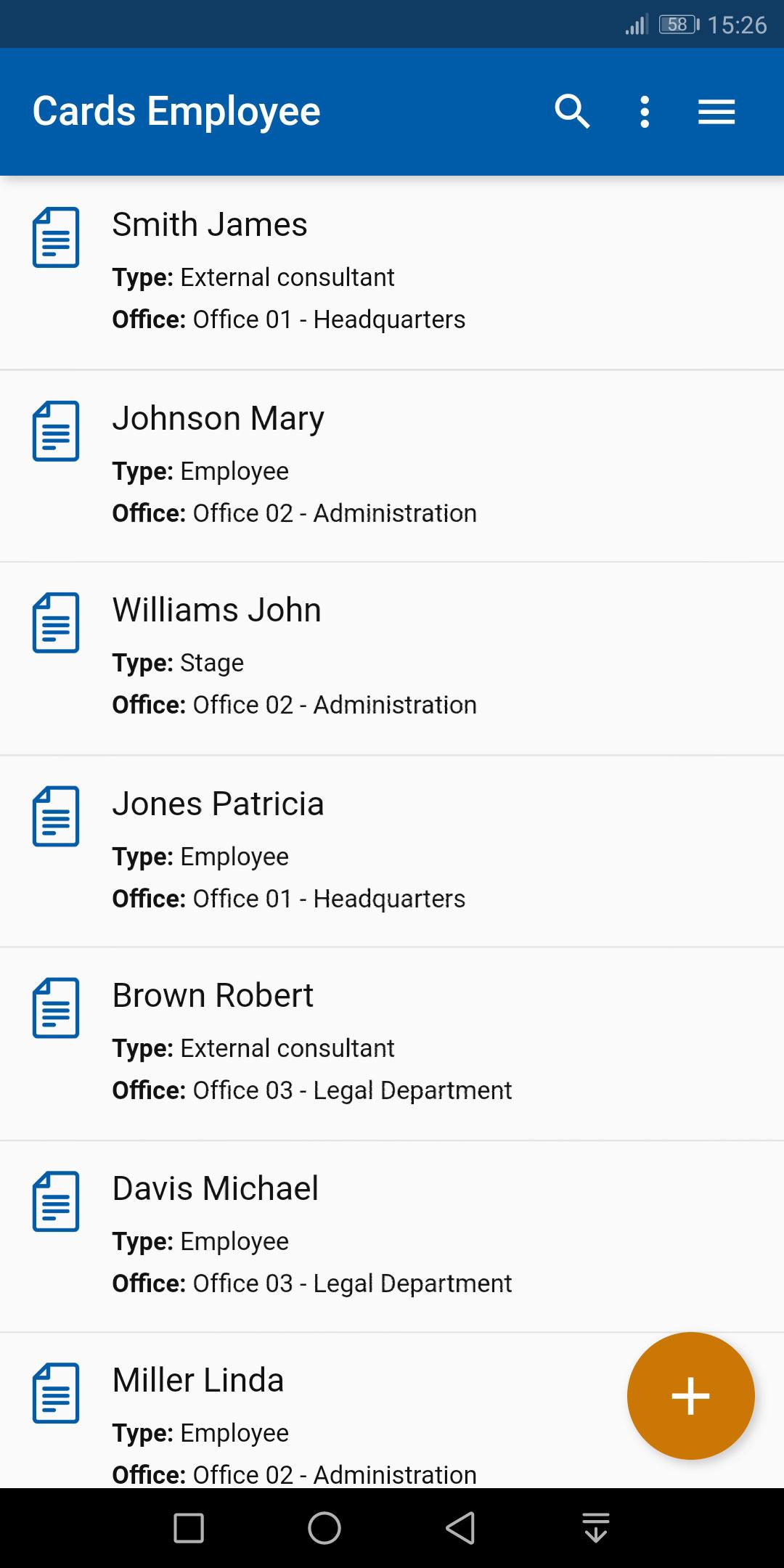Click the document icon beside Smith James
This screenshot has width=784, height=1568.
(x=56, y=237)
